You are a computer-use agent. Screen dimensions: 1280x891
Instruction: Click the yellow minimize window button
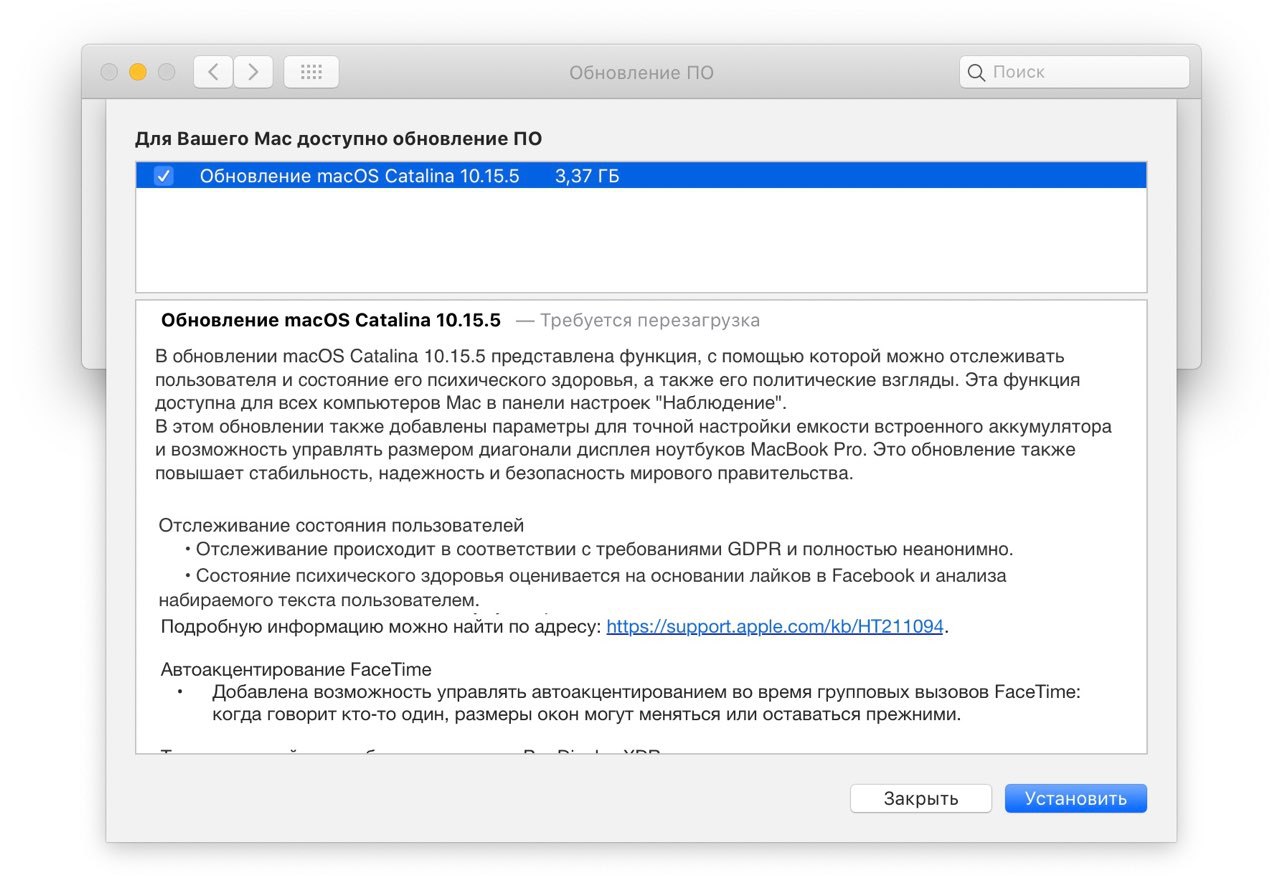(x=138, y=72)
